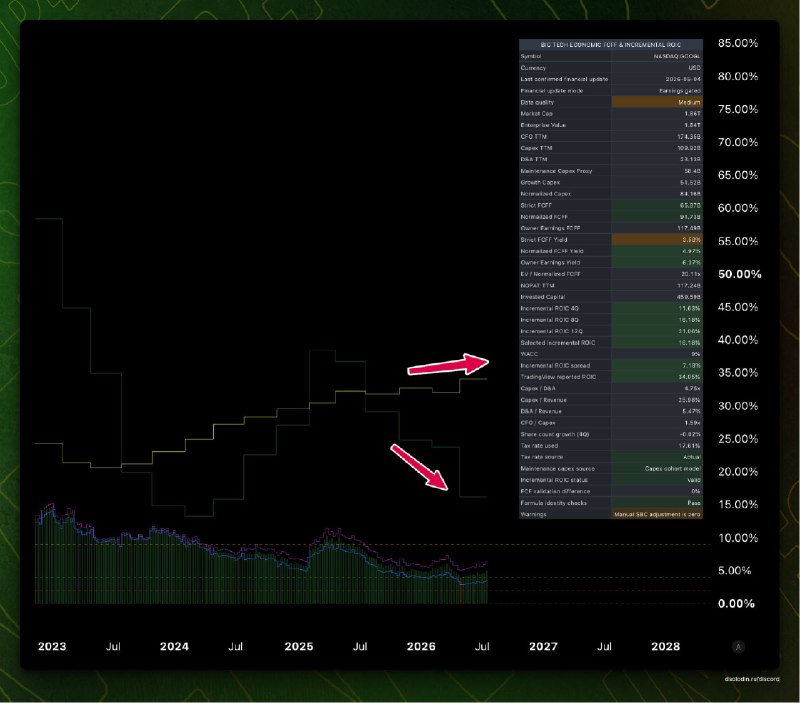Click the table title header row
The width and height of the screenshot is (800, 703).
coord(611,44)
